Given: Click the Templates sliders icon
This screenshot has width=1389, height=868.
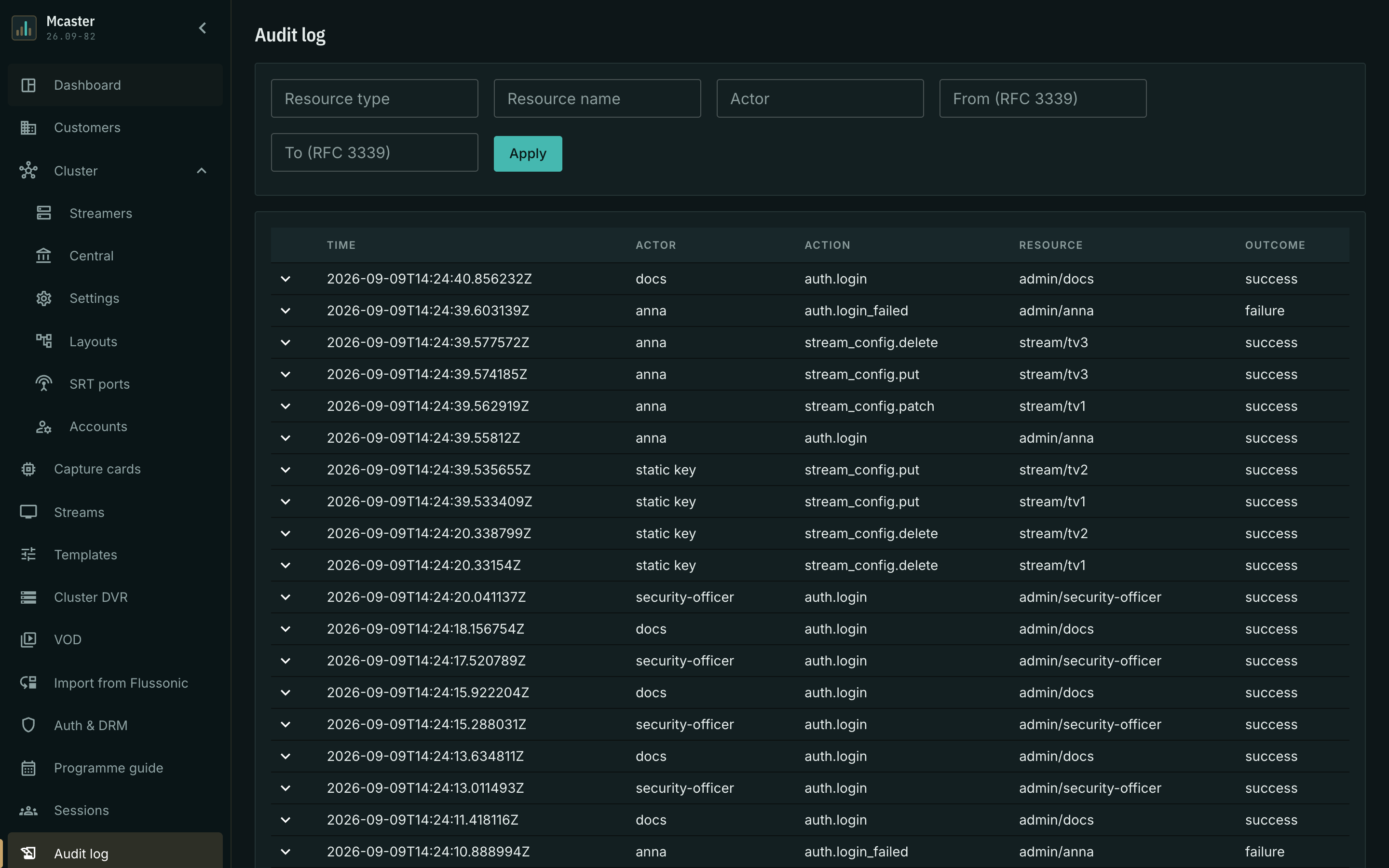Looking at the screenshot, I should (28, 555).
